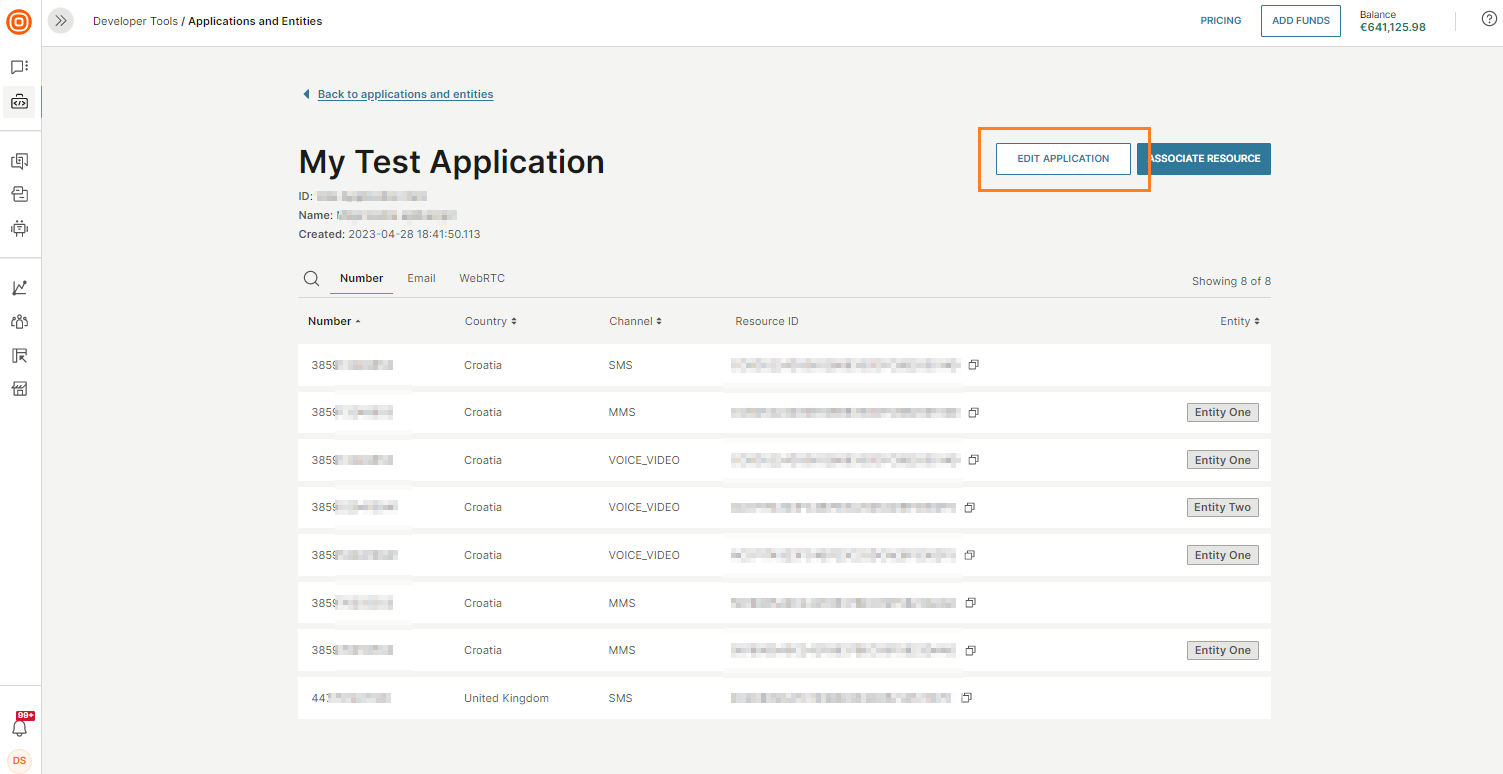
Task: Switch to the Email tab
Action: (421, 278)
